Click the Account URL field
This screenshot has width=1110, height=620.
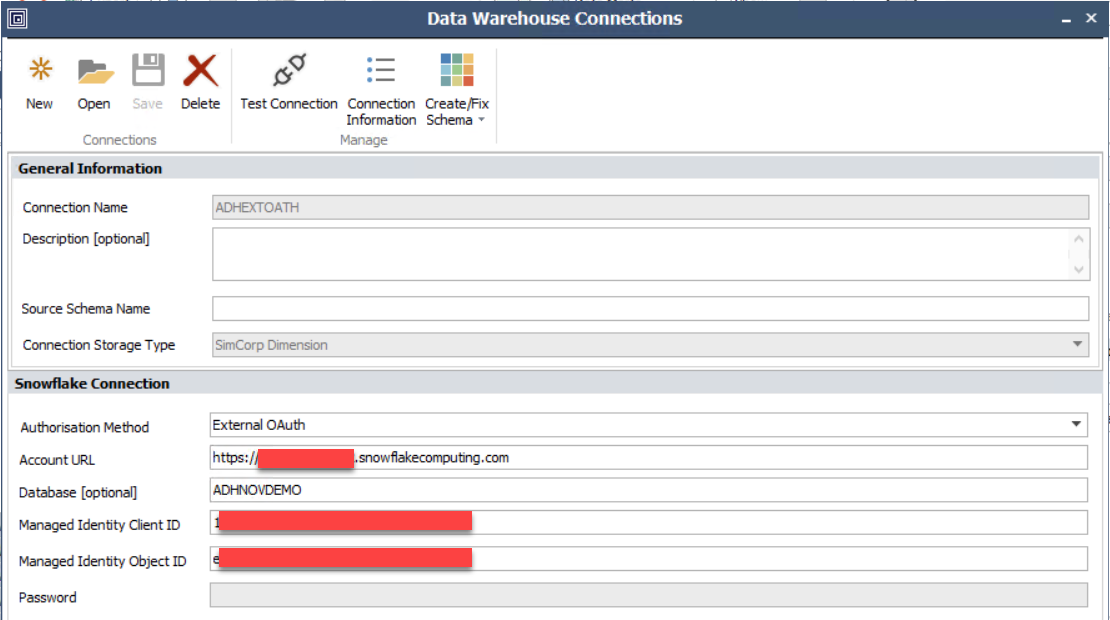tap(648, 458)
